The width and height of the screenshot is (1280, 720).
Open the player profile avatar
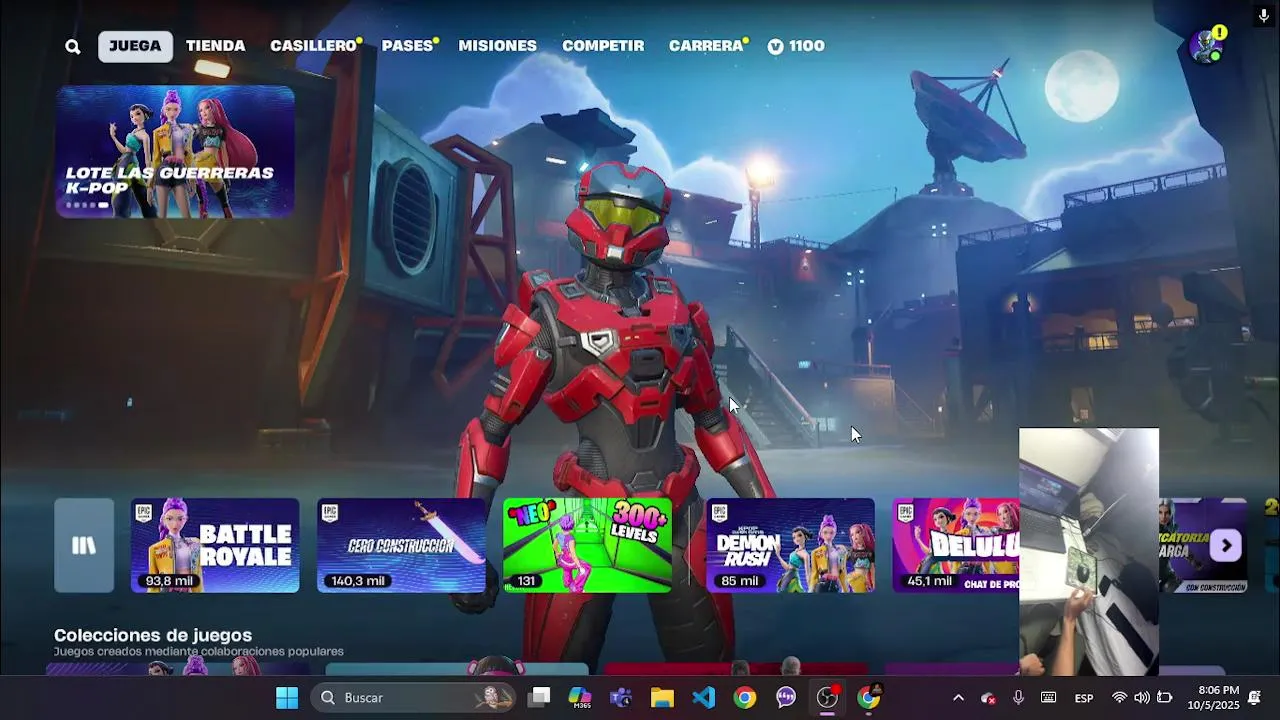pyautogui.click(x=1206, y=46)
